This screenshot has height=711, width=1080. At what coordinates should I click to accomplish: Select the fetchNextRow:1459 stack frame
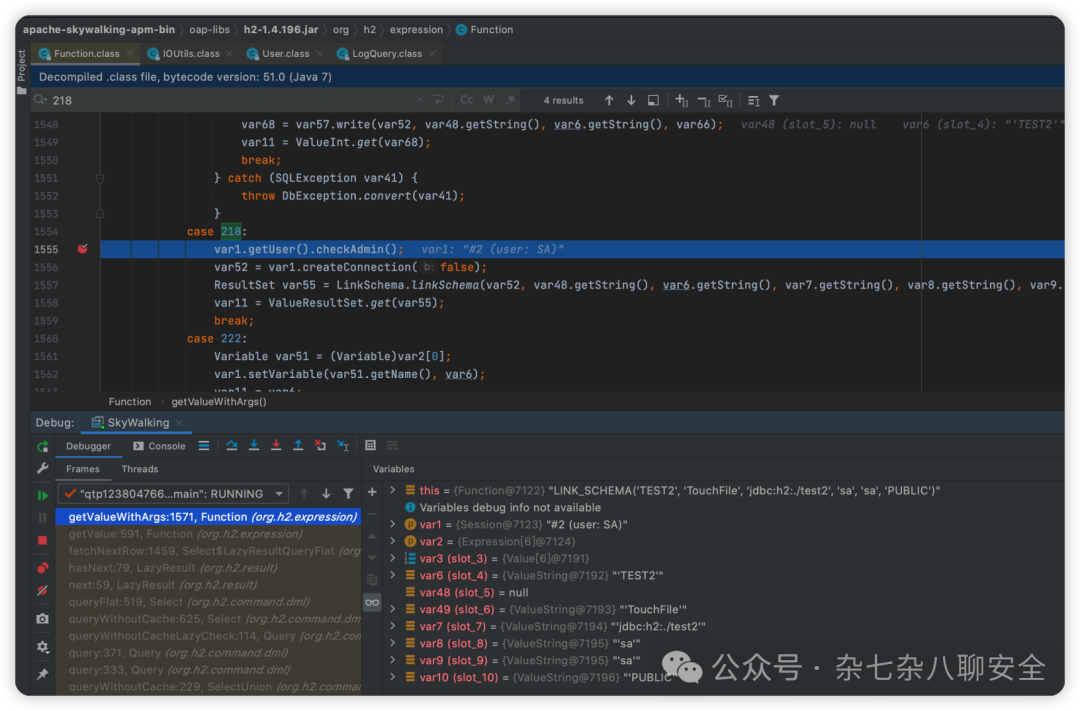pos(208,551)
